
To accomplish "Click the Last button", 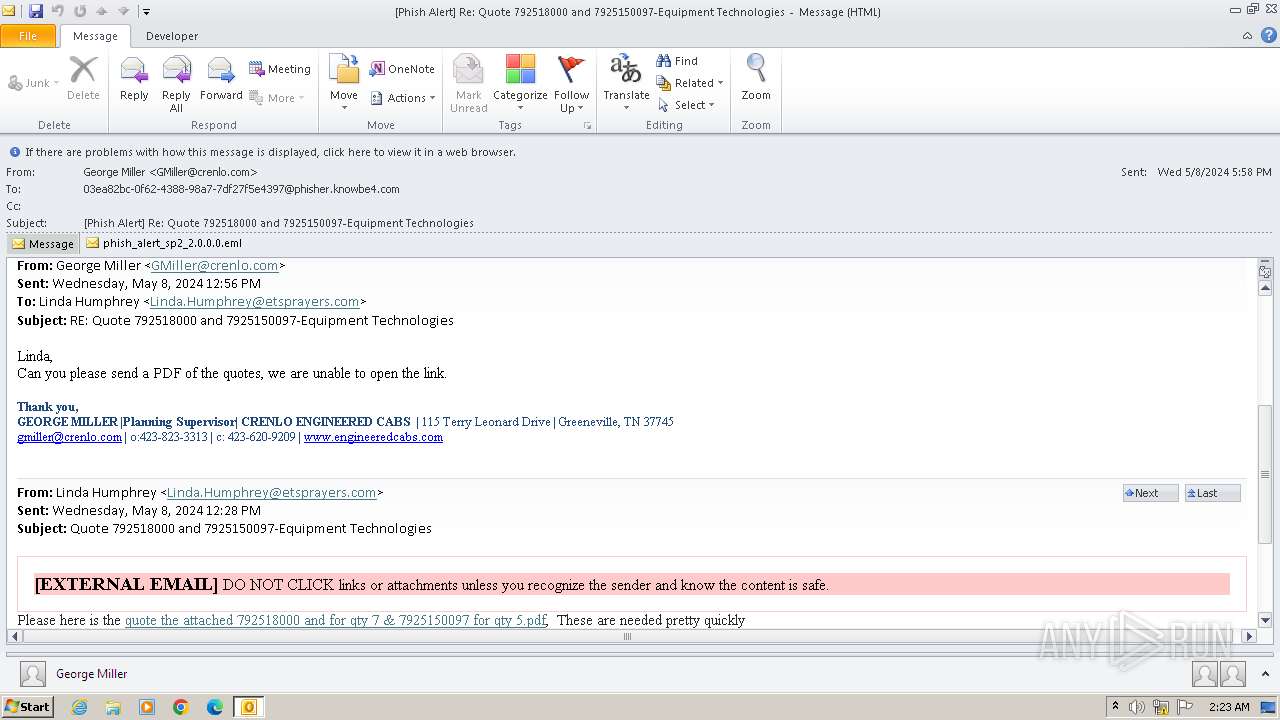I will (x=1212, y=493).
